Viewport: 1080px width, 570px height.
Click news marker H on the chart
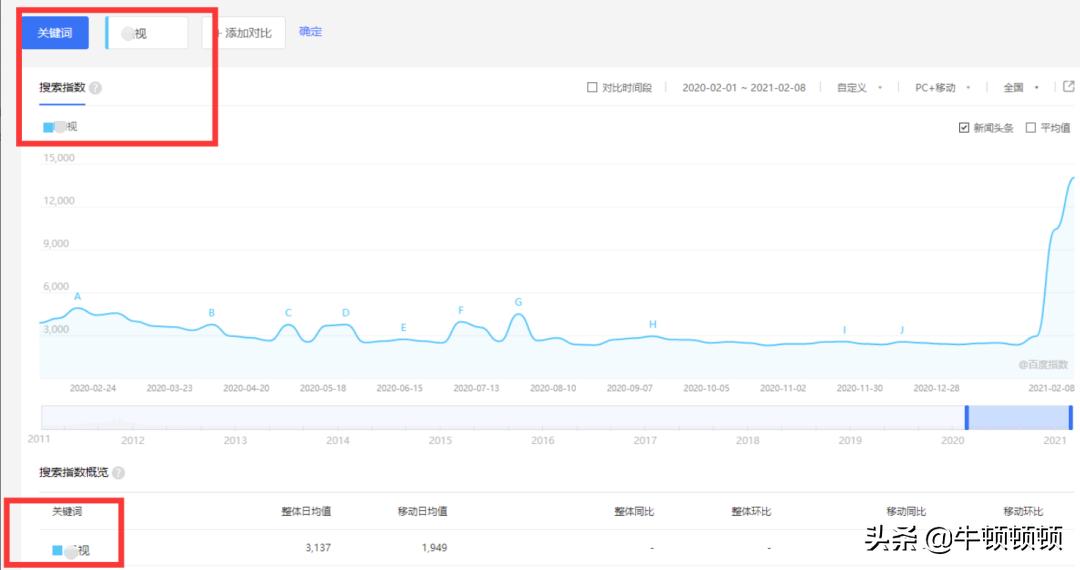tap(653, 324)
